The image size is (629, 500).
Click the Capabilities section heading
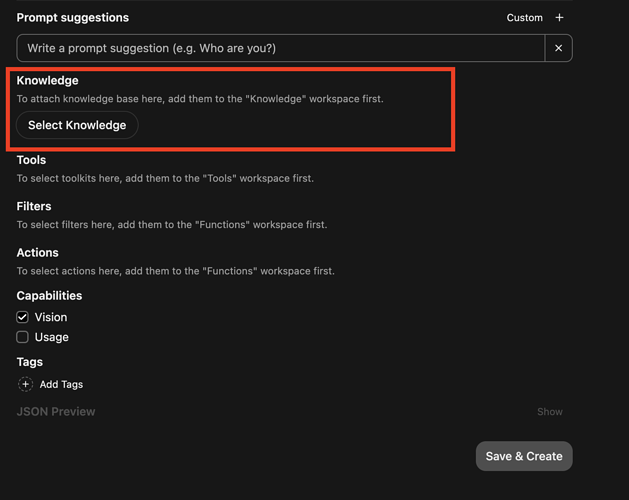(x=49, y=296)
